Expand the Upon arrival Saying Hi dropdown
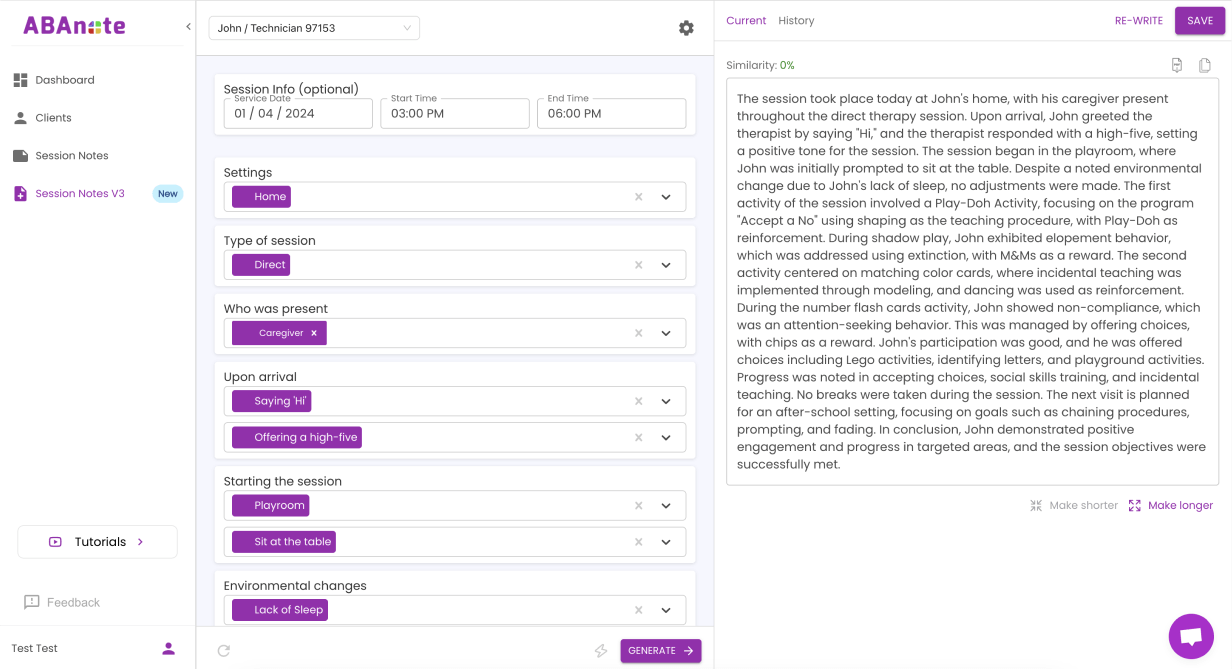This screenshot has width=1232, height=669. pyautogui.click(x=665, y=400)
